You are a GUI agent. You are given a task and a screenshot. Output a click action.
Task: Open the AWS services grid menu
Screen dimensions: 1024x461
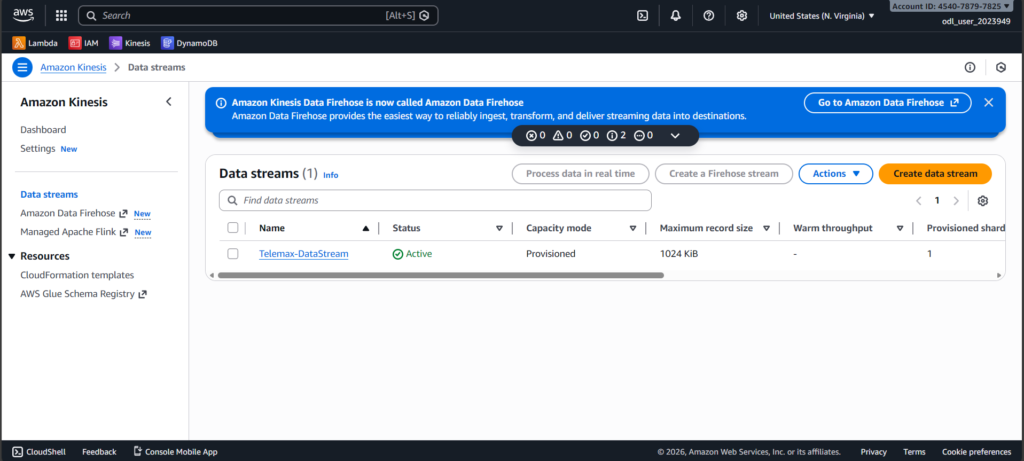click(61, 16)
